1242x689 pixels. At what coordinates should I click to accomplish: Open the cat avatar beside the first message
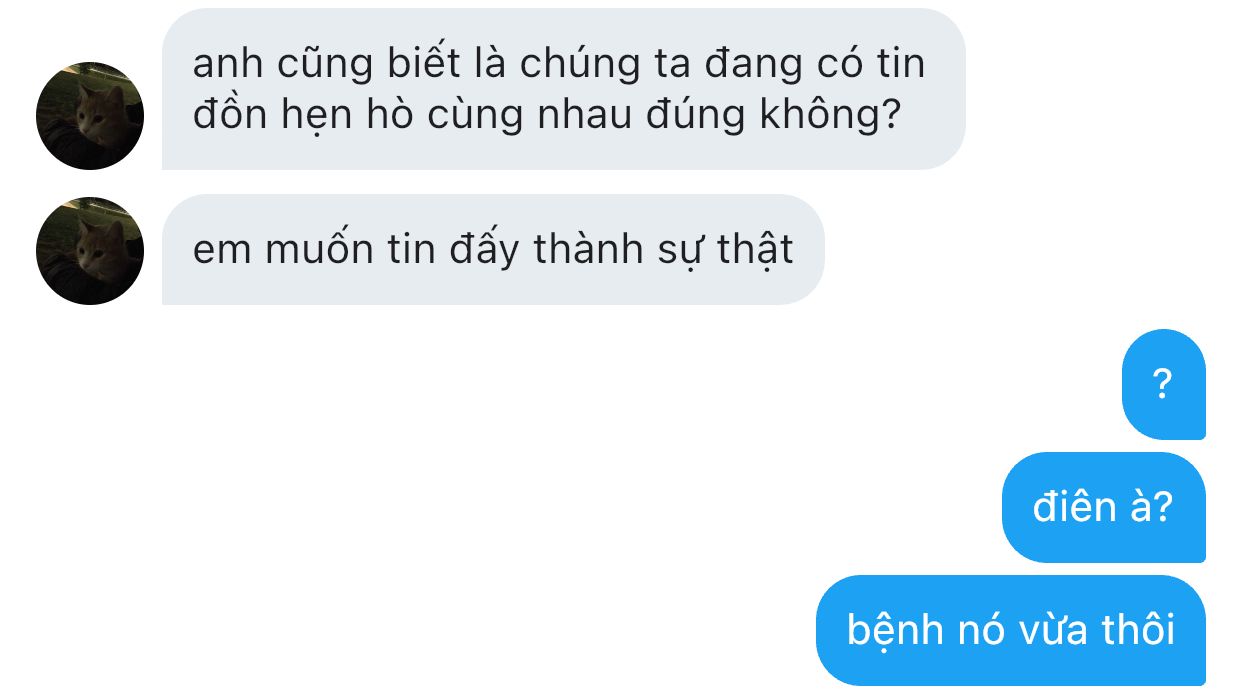90,116
